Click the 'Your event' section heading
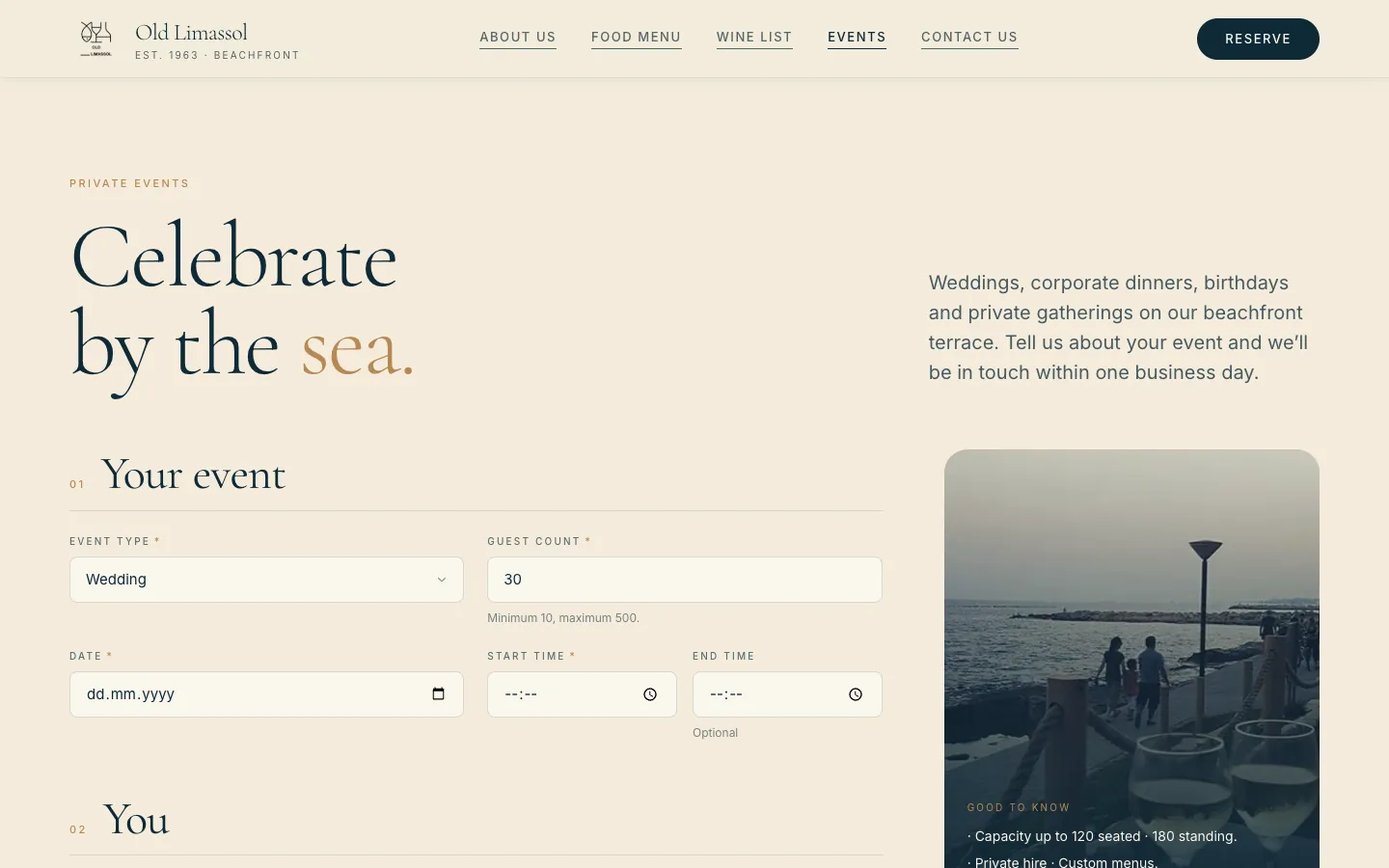The width and height of the screenshot is (1389, 868). pyautogui.click(x=193, y=475)
